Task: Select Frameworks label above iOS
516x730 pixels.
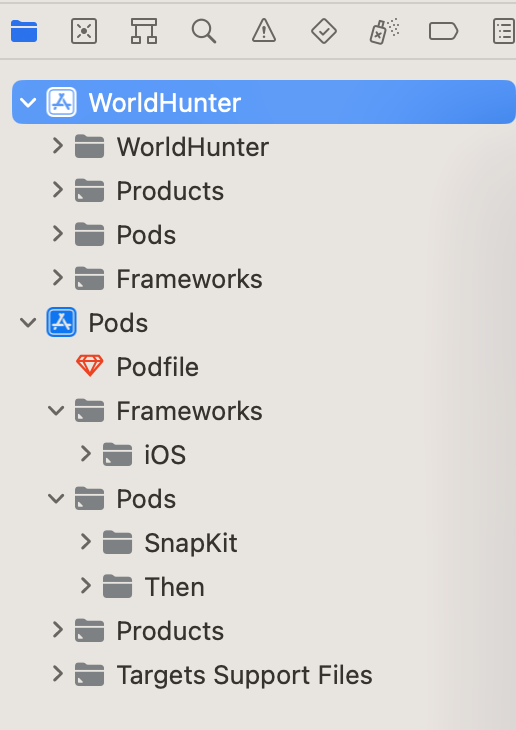Action: (189, 411)
